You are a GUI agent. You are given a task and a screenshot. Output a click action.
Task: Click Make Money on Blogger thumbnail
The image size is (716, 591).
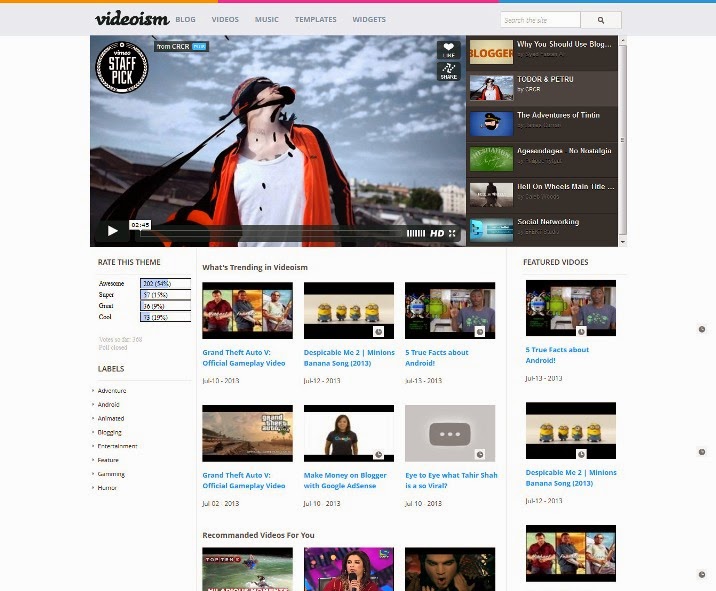(349, 433)
